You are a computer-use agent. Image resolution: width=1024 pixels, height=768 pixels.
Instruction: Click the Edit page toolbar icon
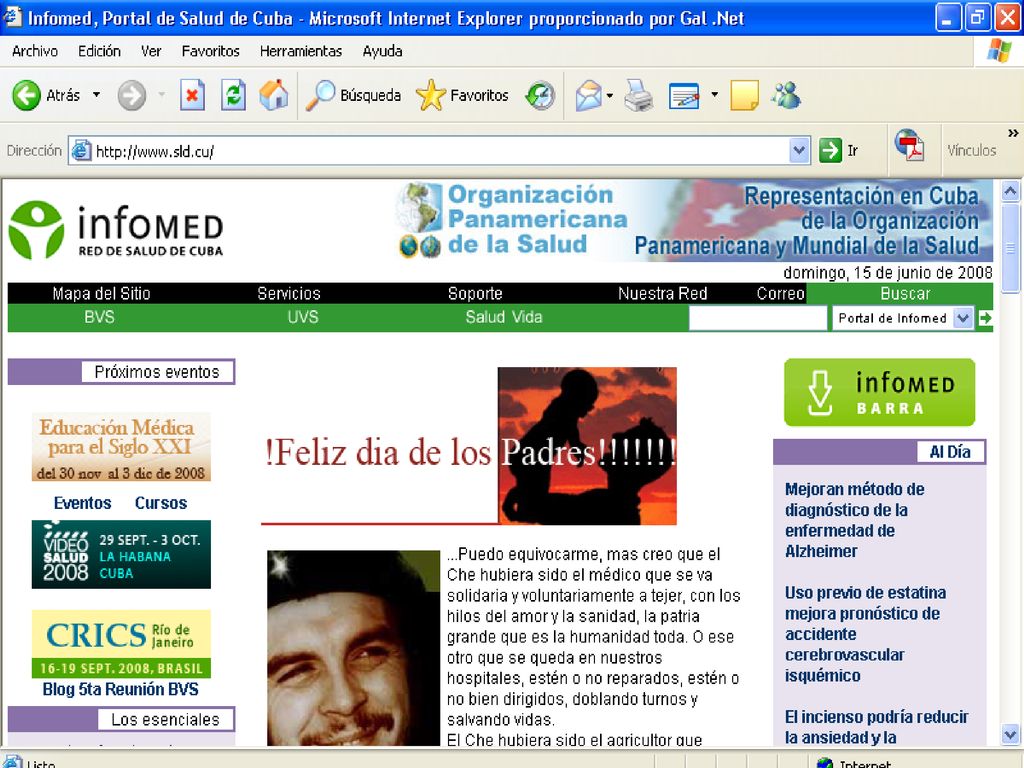coord(684,96)
